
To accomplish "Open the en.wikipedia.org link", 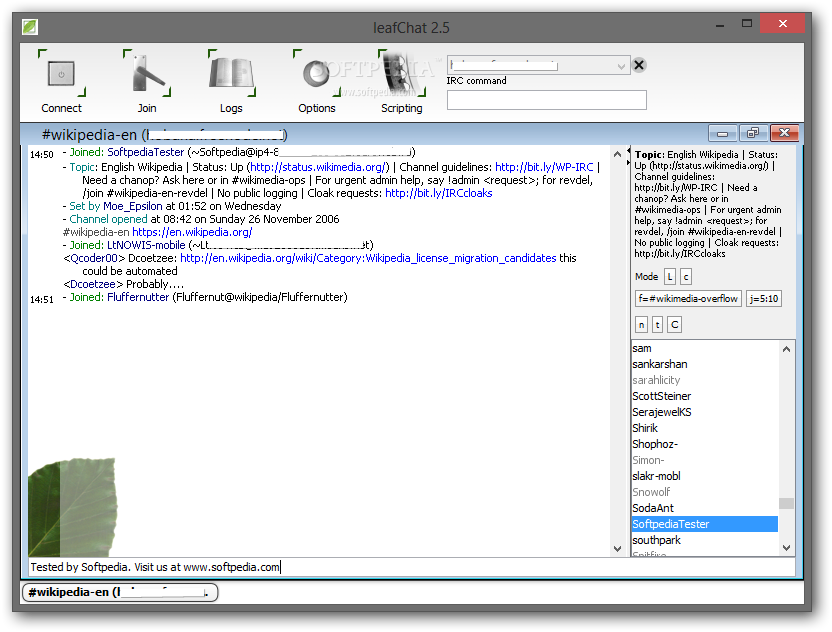I will pos(192,232).
